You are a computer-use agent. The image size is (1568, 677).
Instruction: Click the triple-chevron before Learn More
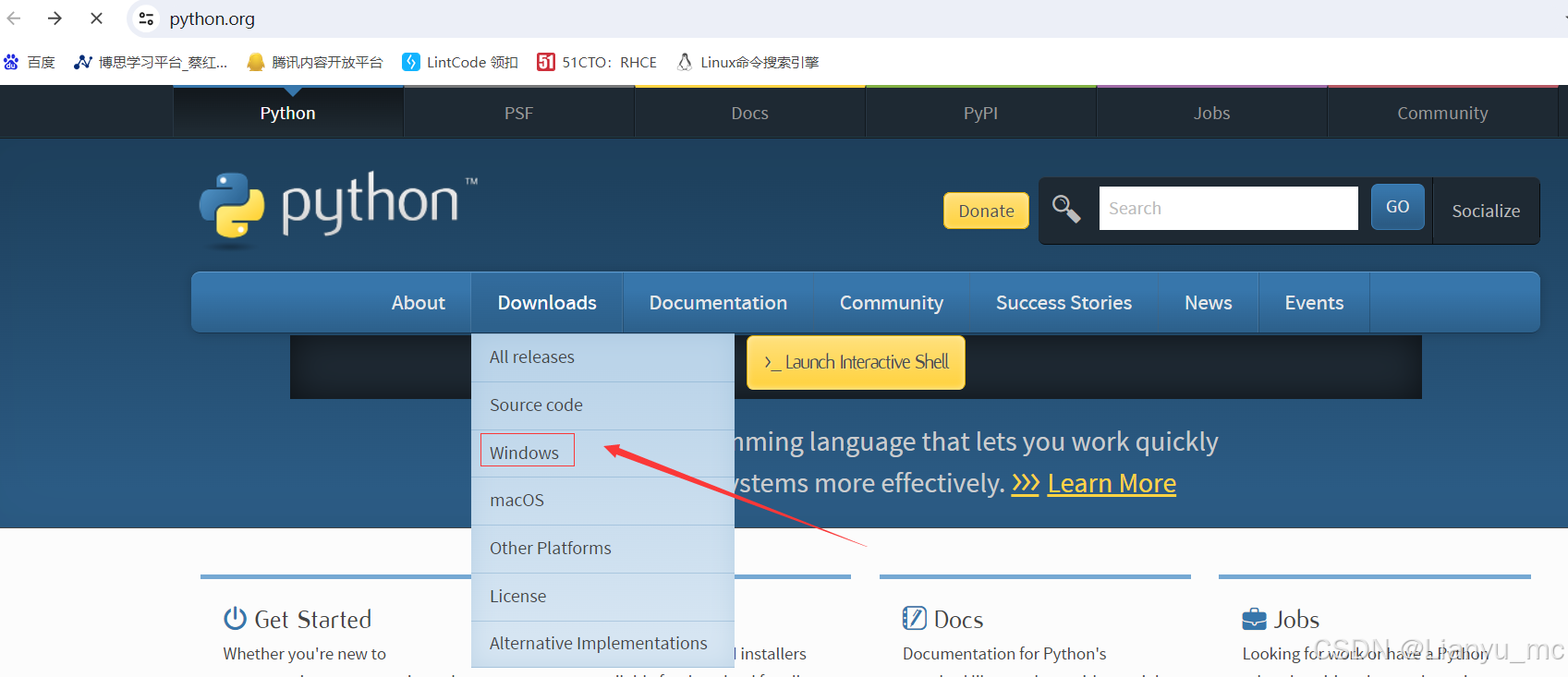(1026, 483)
